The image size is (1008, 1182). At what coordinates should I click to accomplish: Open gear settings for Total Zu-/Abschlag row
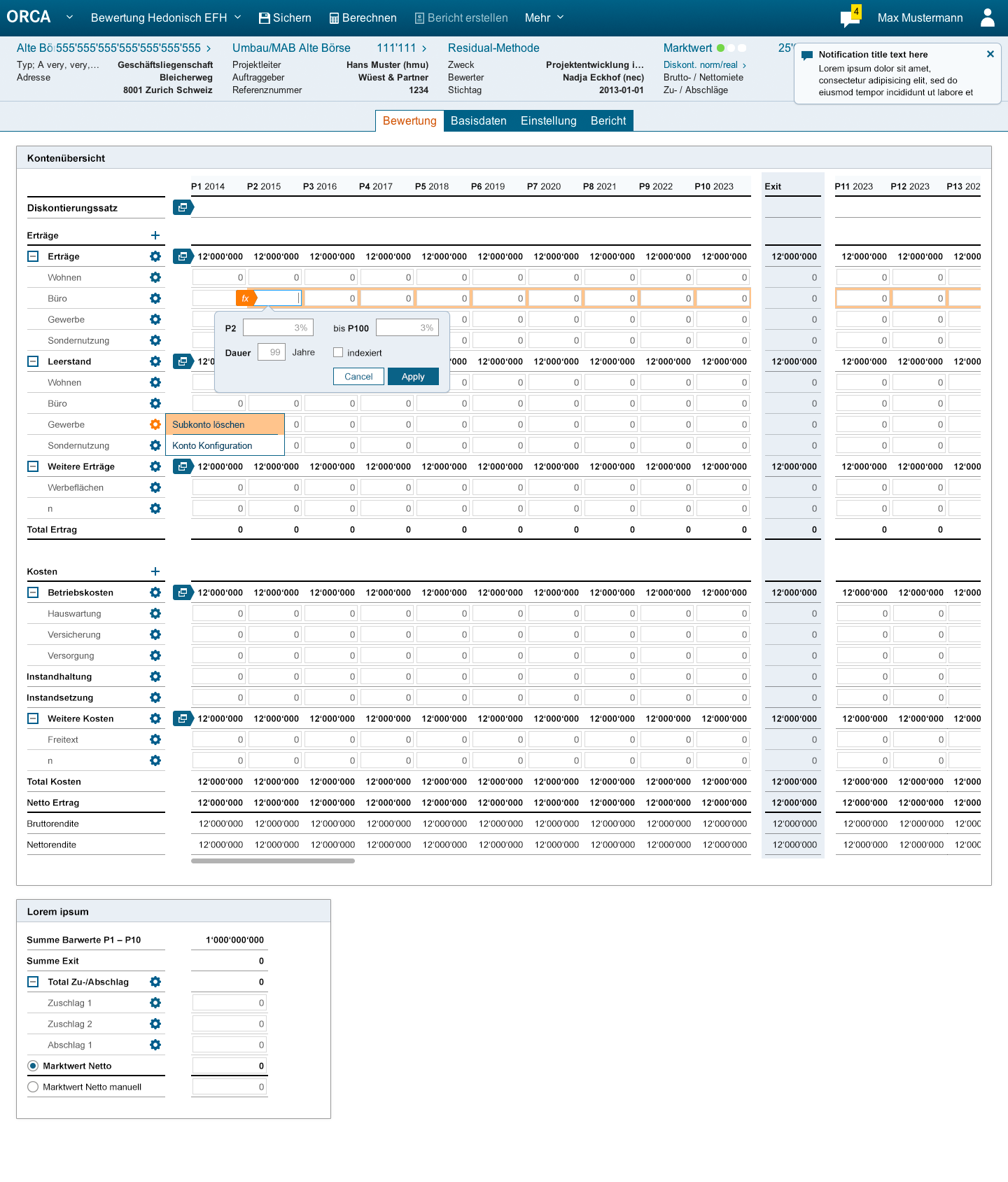coord(155,982)
